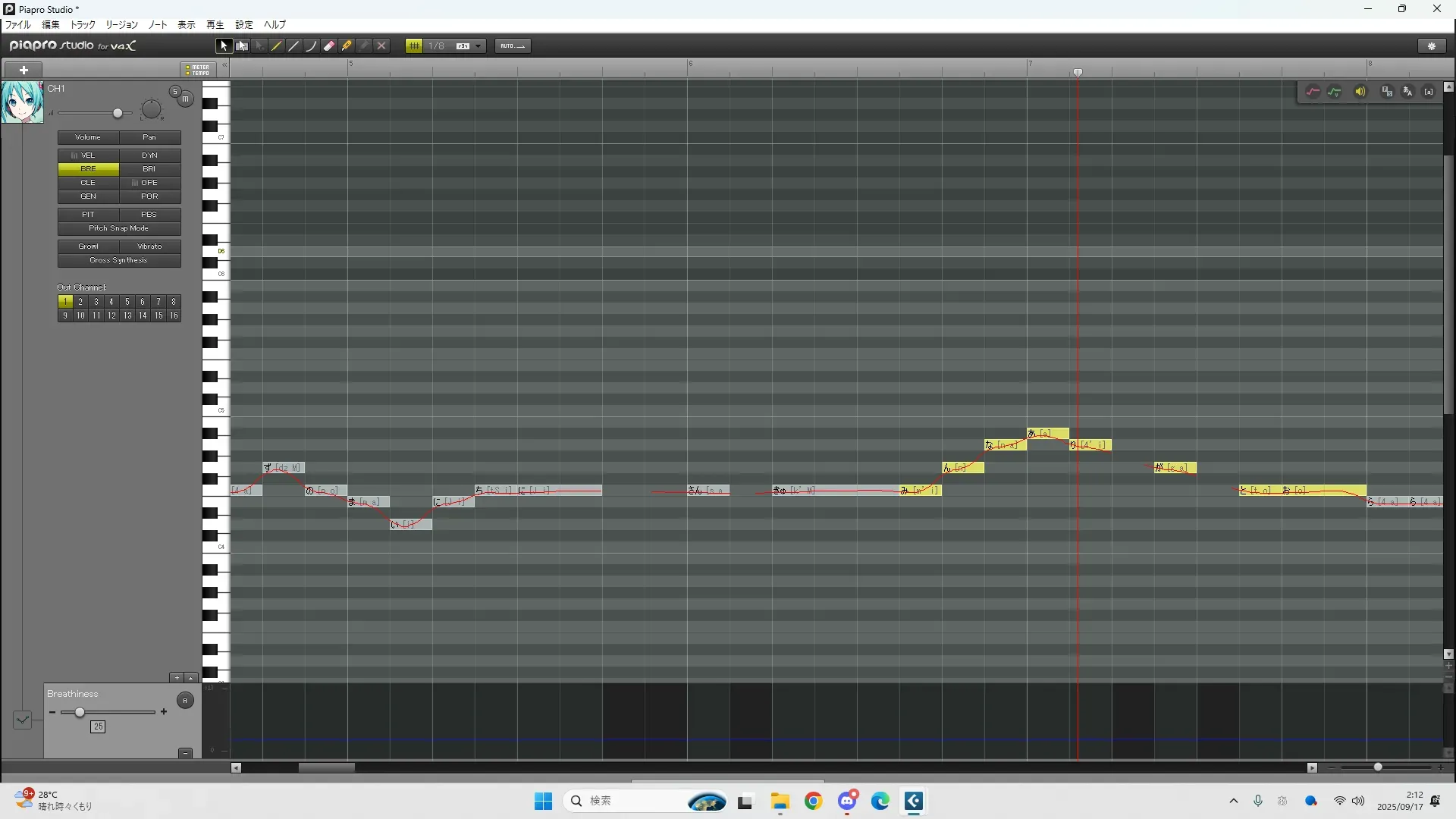This screenshot has height=819, width=1456.
Task: Toggle the grid snap button
Action: 414,46
